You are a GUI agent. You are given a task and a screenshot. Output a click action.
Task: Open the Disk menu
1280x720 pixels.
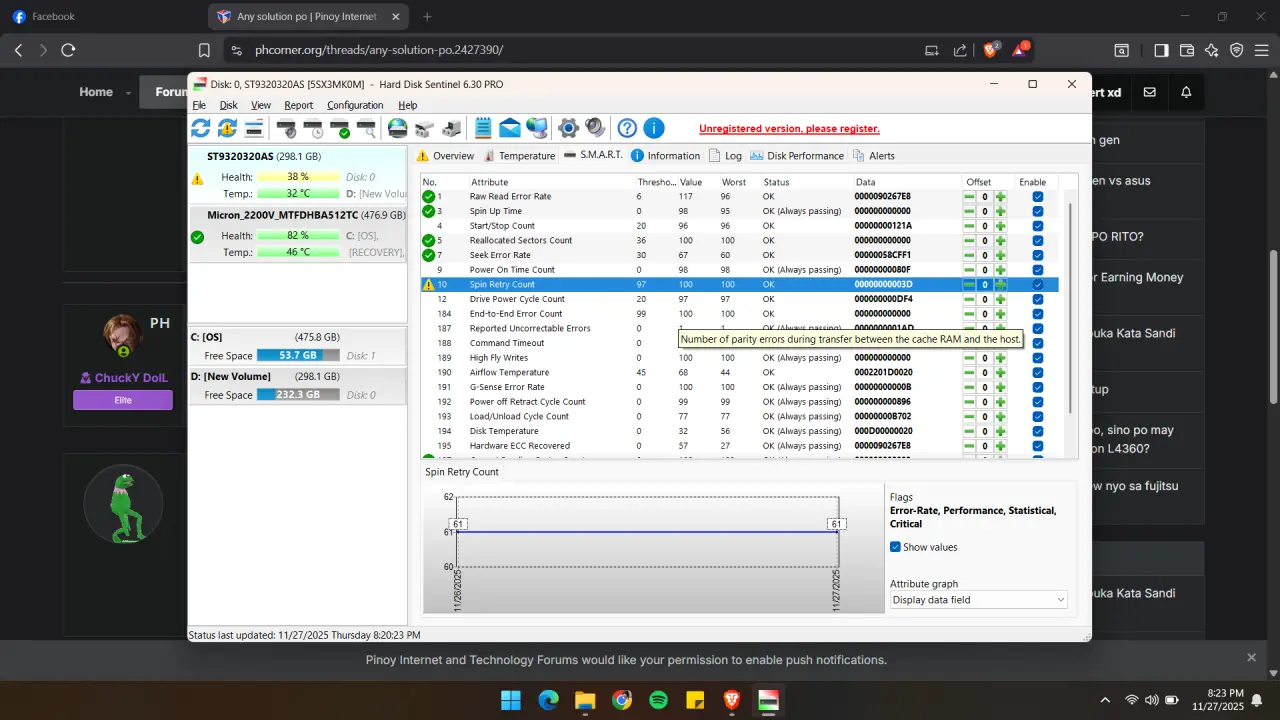(229, 105)
